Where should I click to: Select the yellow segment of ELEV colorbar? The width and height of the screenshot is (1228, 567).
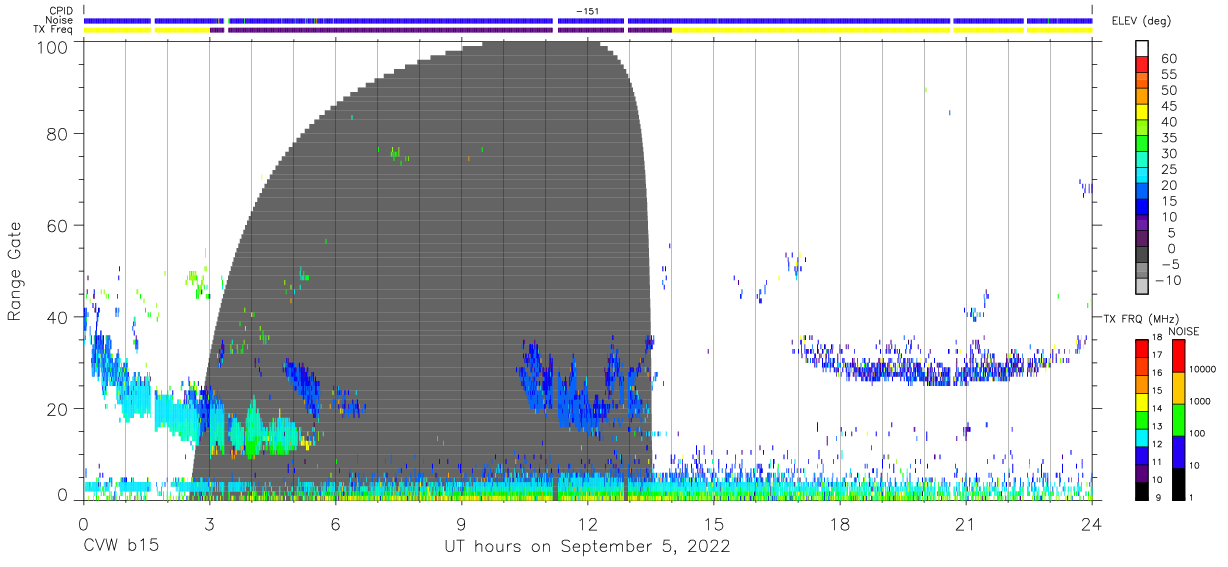[1142, 114]
